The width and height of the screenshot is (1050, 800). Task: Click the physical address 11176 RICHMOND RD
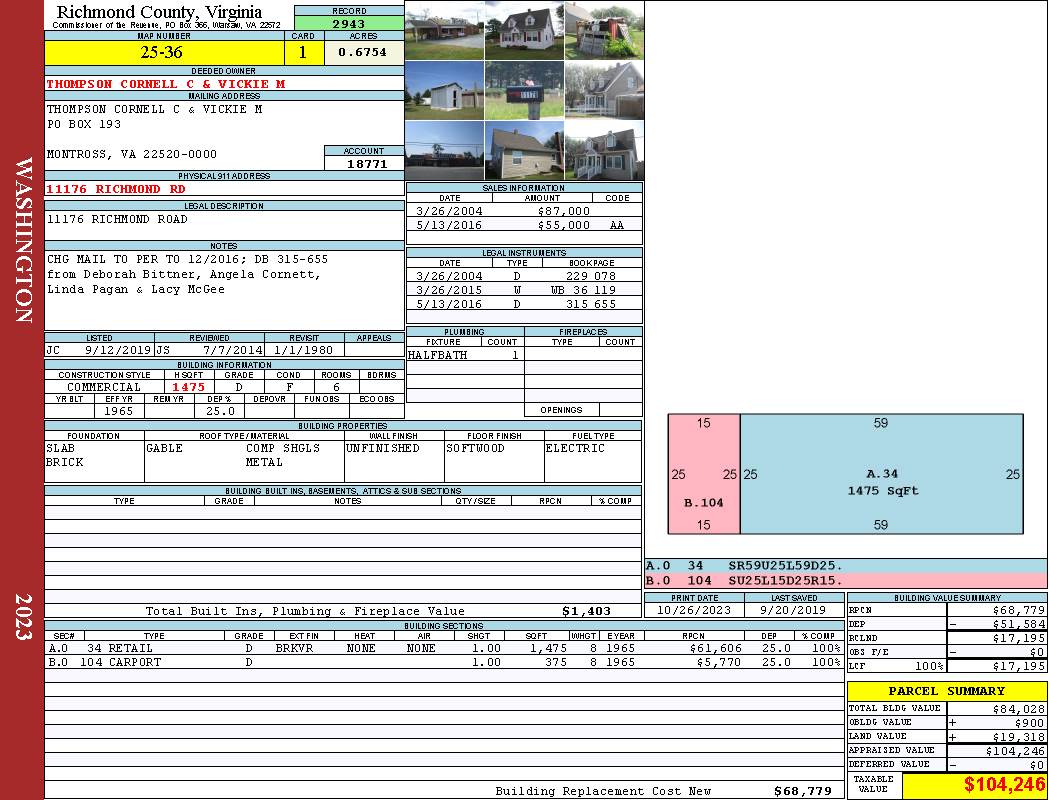[x=116, y=188]
